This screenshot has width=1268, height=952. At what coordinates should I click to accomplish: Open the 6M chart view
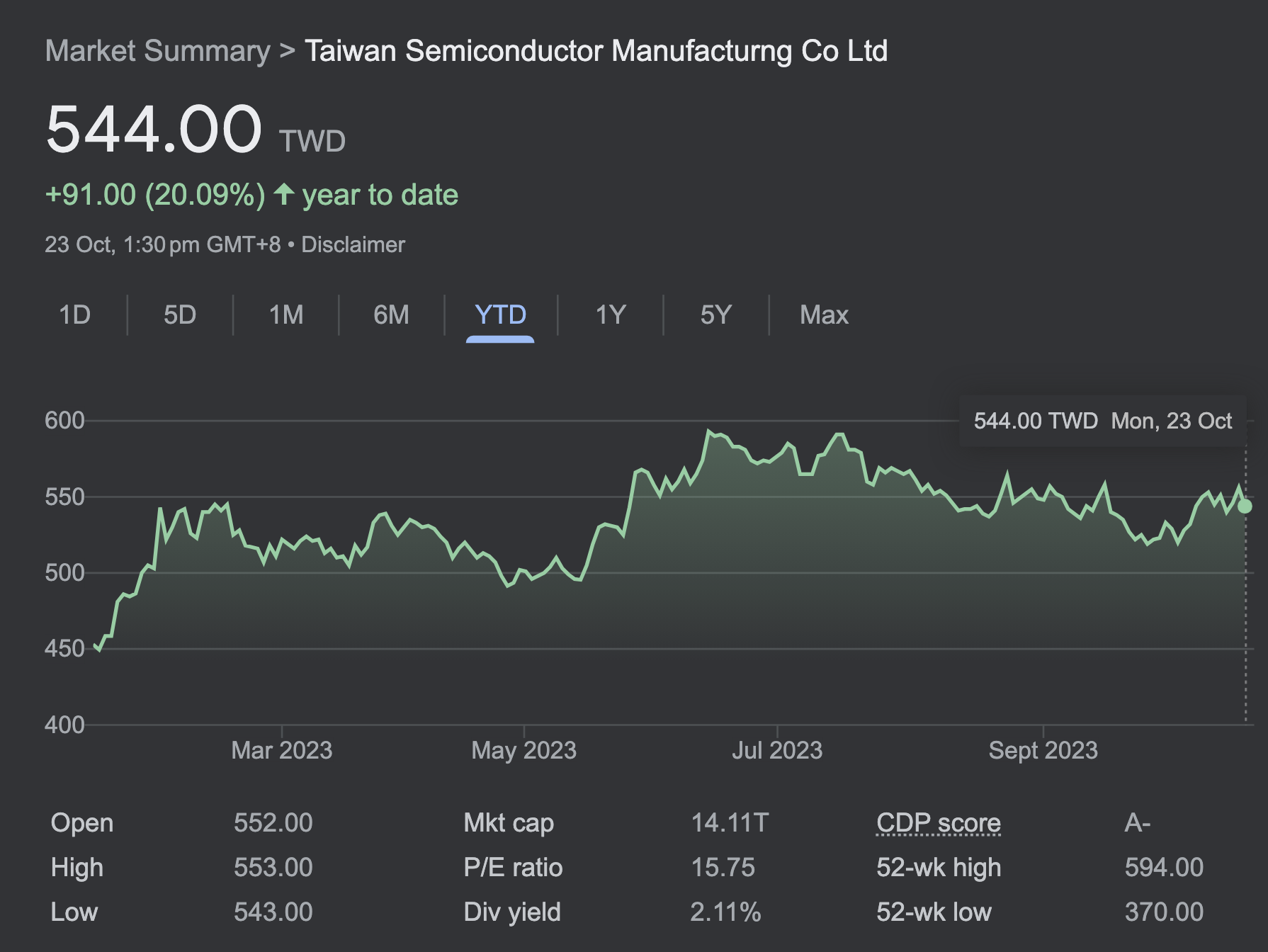[x=391, y=314]
